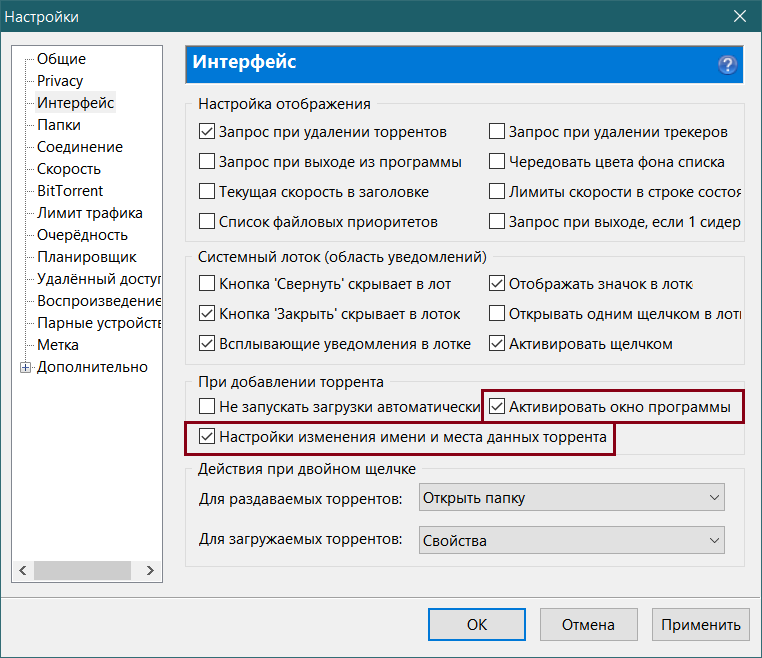Enable Текущая скорость в заголовке
This screenshot has width=762, height=658.
(207, 192)
